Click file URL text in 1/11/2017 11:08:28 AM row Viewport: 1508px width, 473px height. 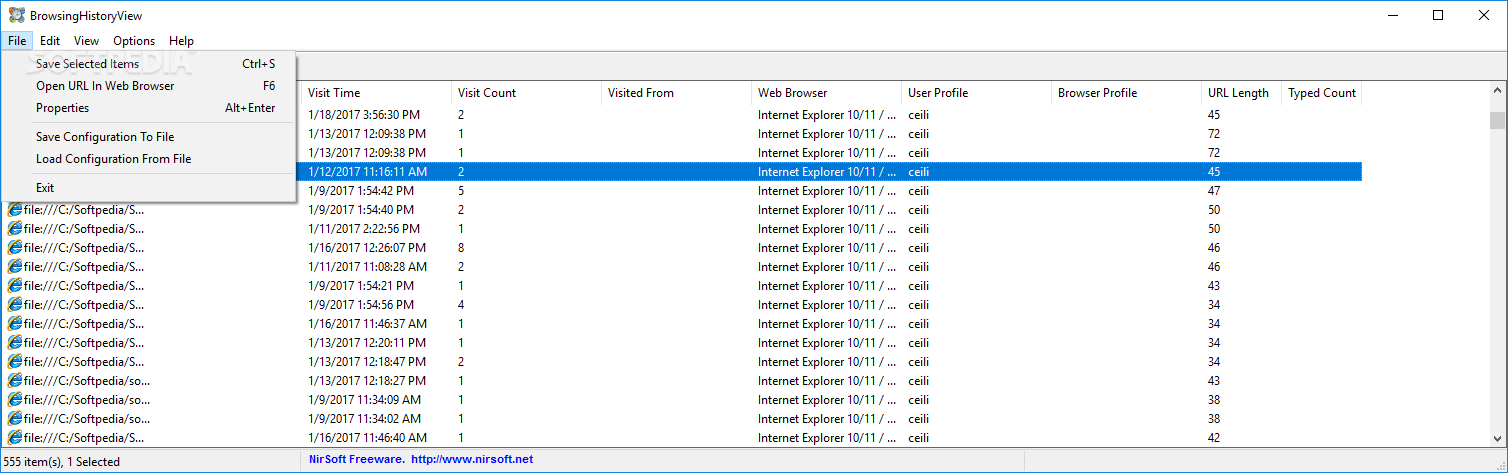[84, 267]
